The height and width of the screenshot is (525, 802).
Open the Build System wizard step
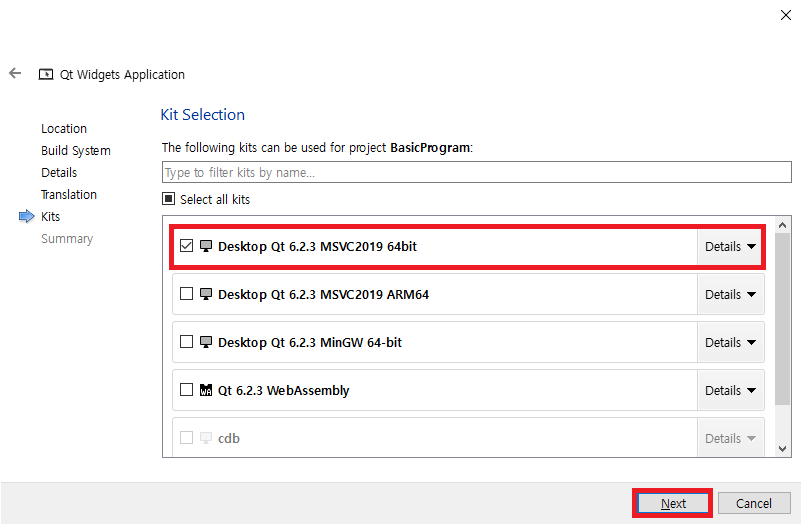pos(76,150)
